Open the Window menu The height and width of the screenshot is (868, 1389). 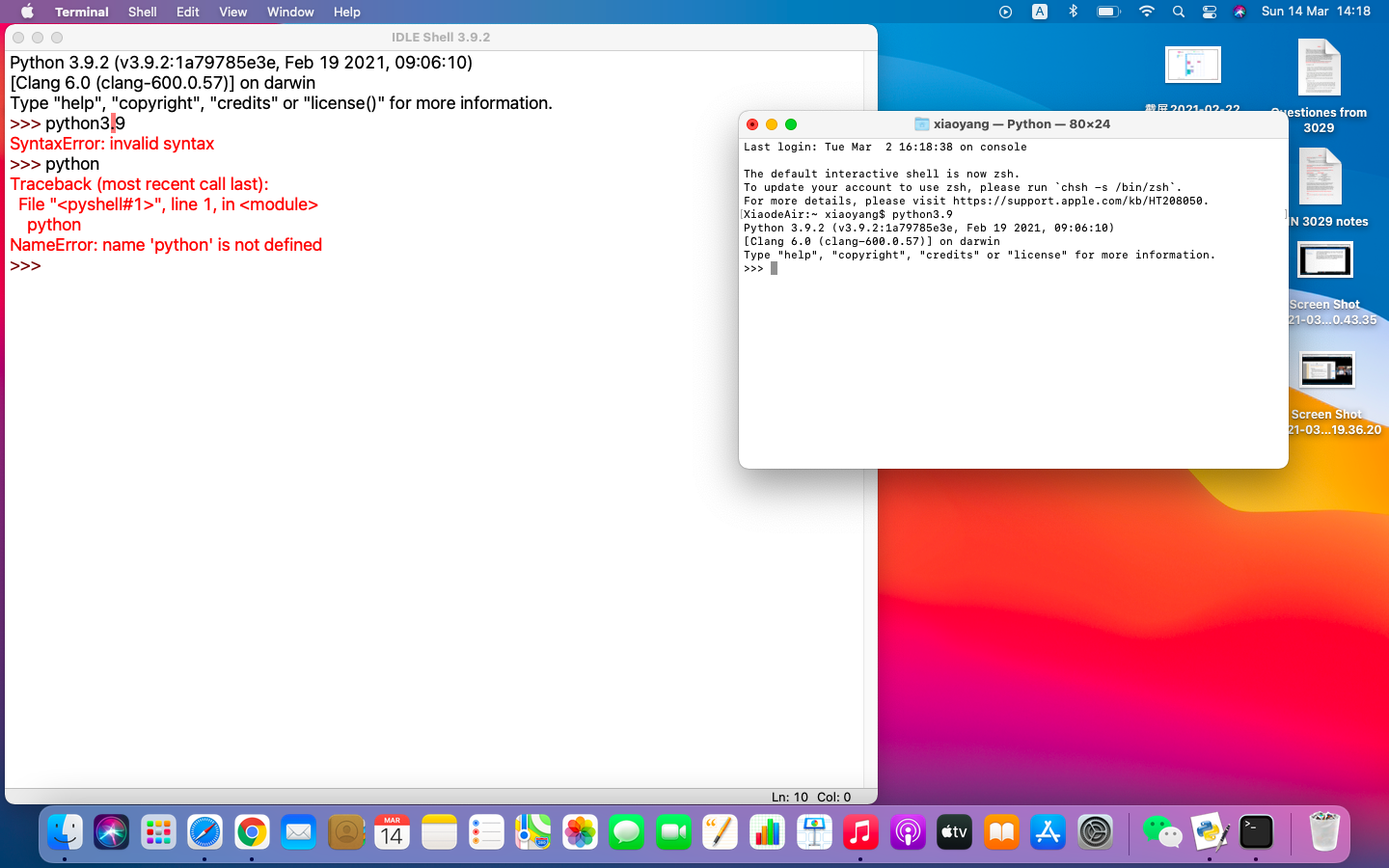pos(290,12)
